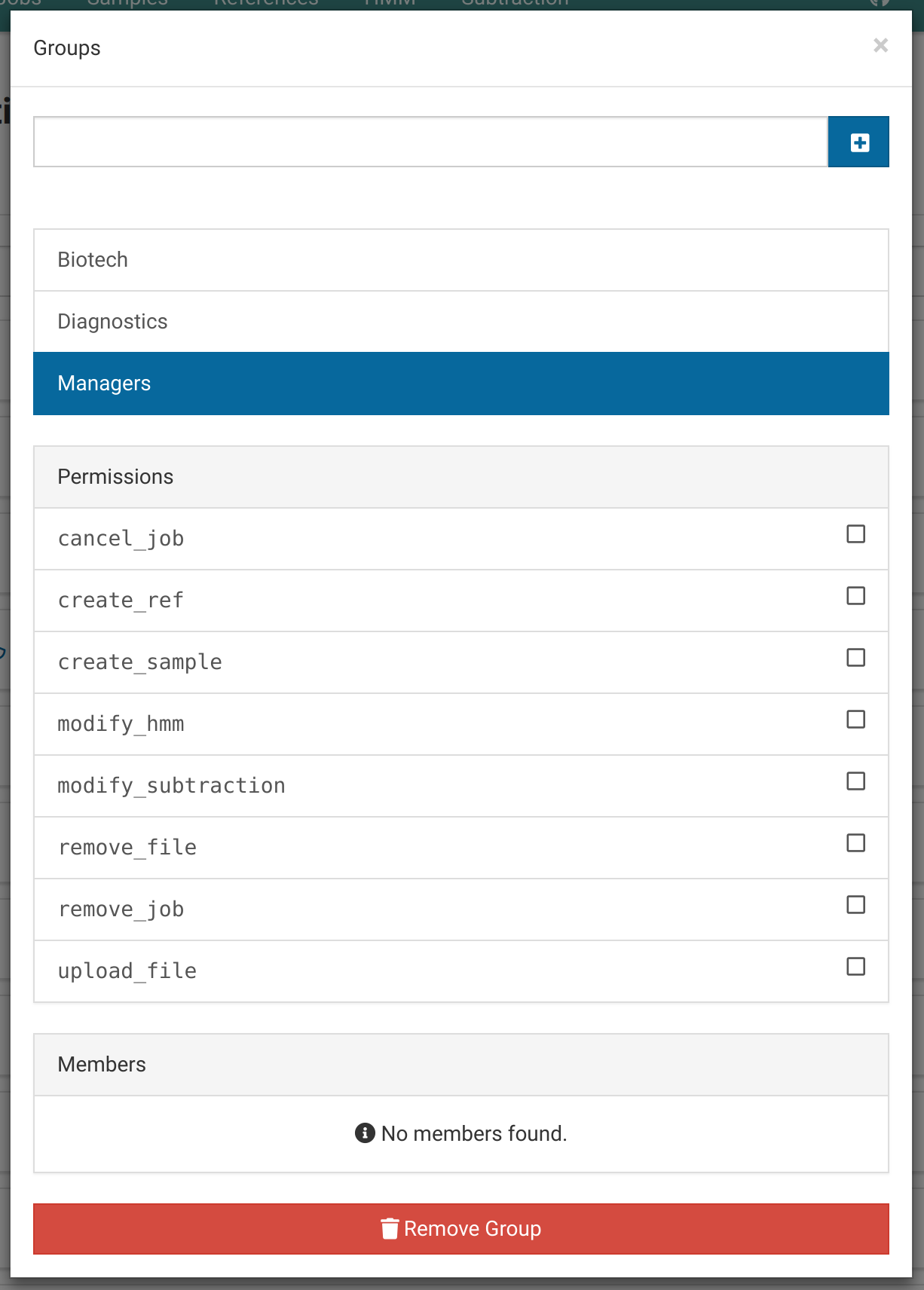Close the Groups dialog with the X icon
Screen dimensions: 924x1290
coord(880,45)
